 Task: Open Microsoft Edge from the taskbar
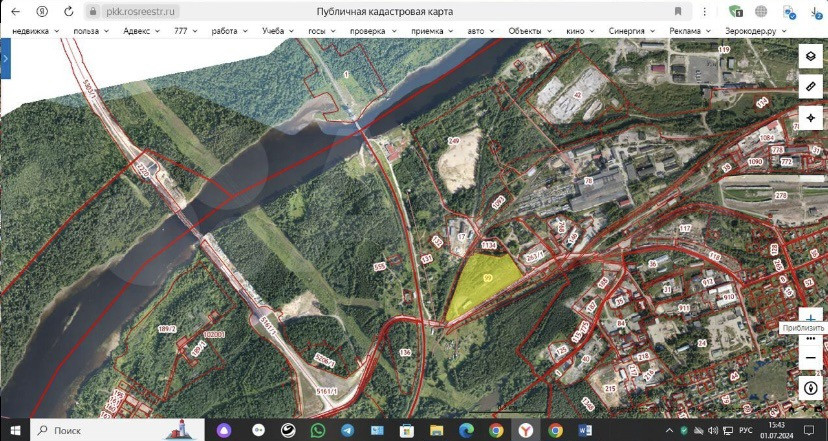tap(466, 430)
